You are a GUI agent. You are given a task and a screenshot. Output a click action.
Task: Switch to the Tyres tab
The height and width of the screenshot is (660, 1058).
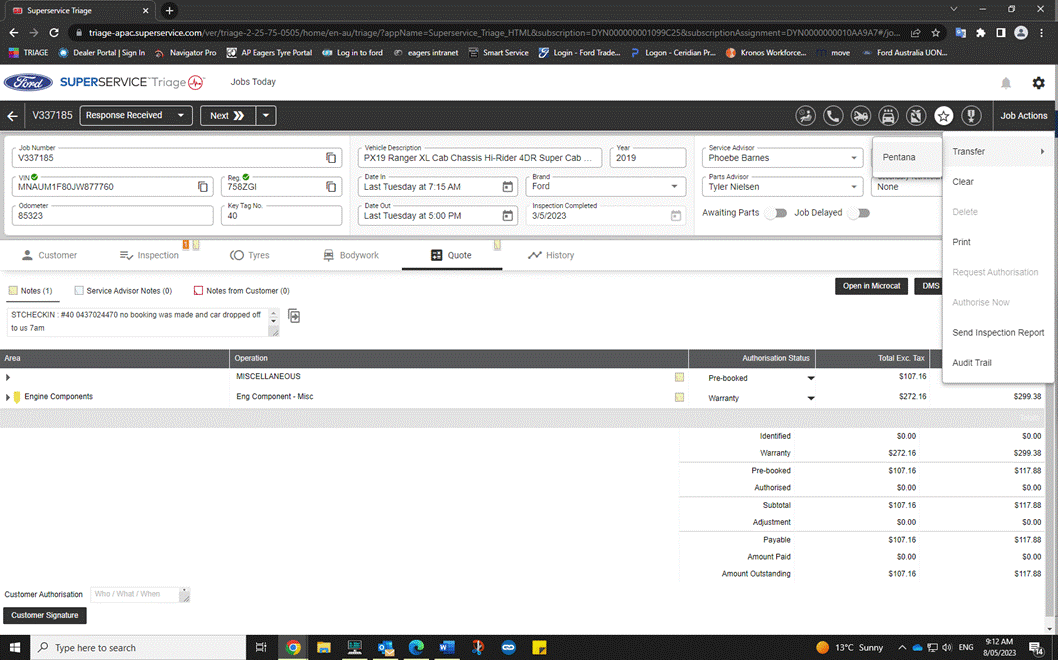(x=250, y=255)
